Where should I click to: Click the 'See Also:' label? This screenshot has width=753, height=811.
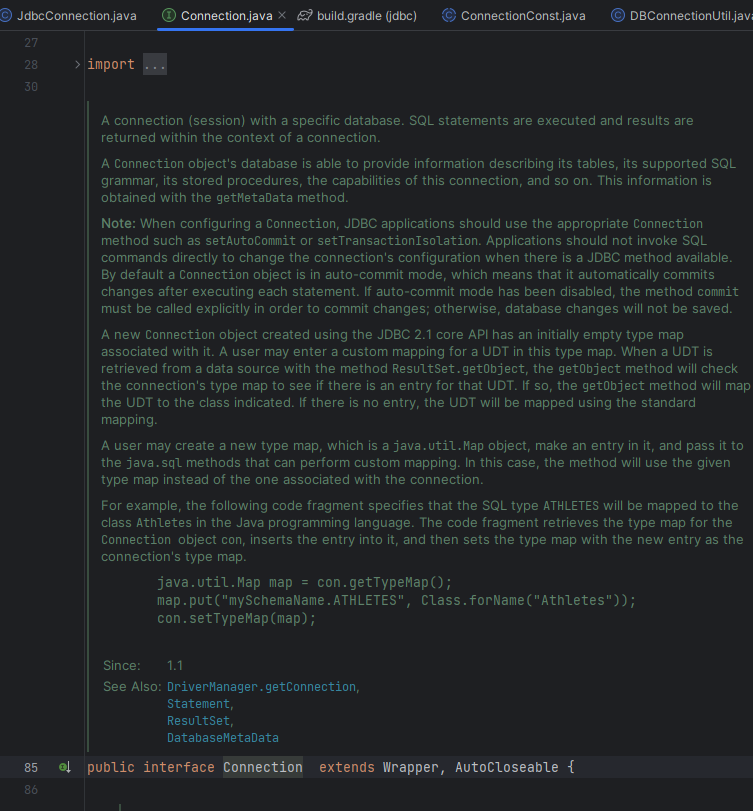(x=132, y=686)
